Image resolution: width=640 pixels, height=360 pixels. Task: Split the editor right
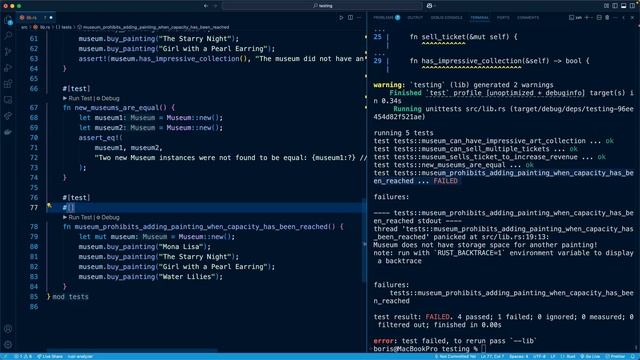351,18
